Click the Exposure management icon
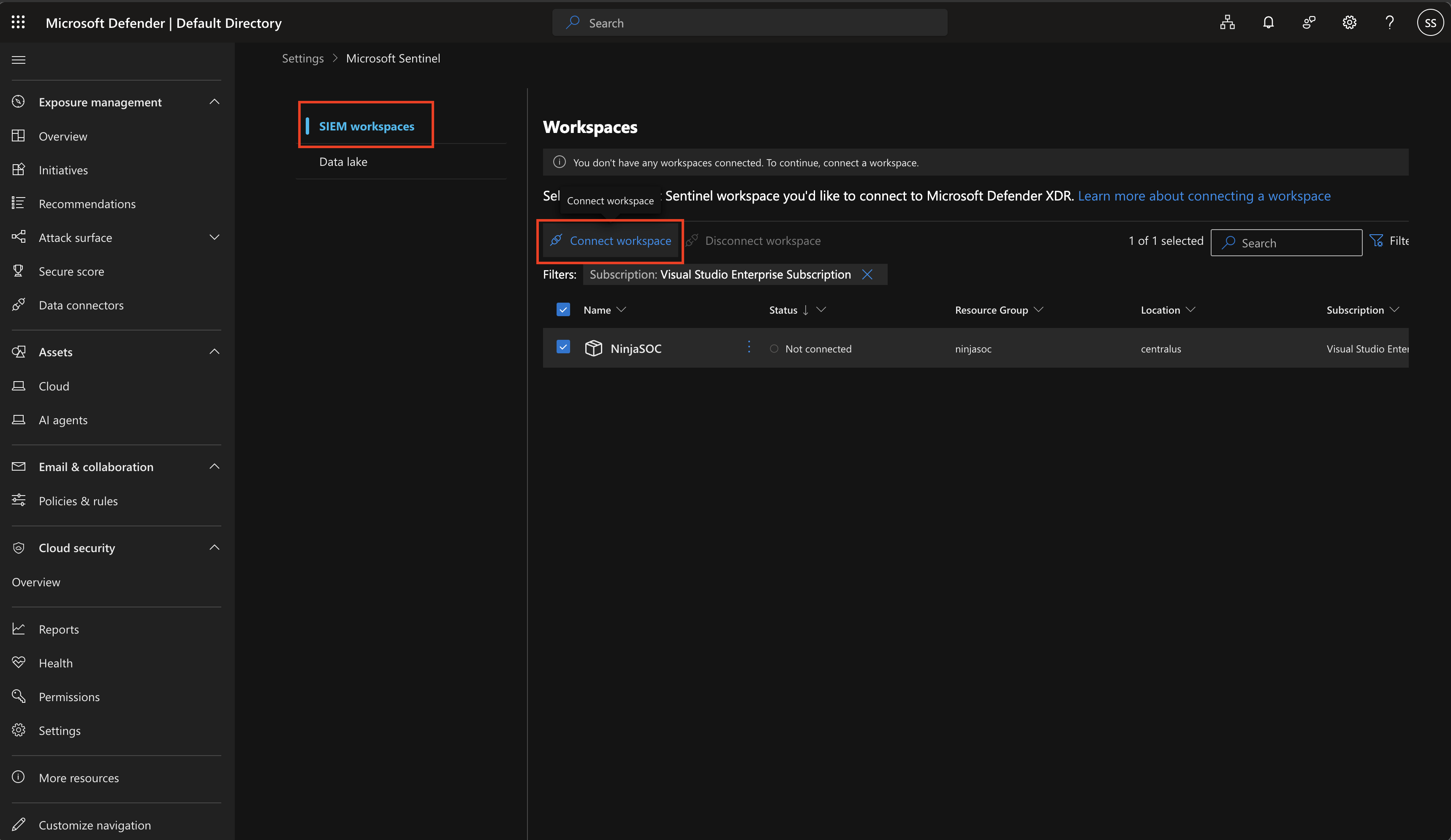This screenshot has width=1451, height=840. [19, 102]
